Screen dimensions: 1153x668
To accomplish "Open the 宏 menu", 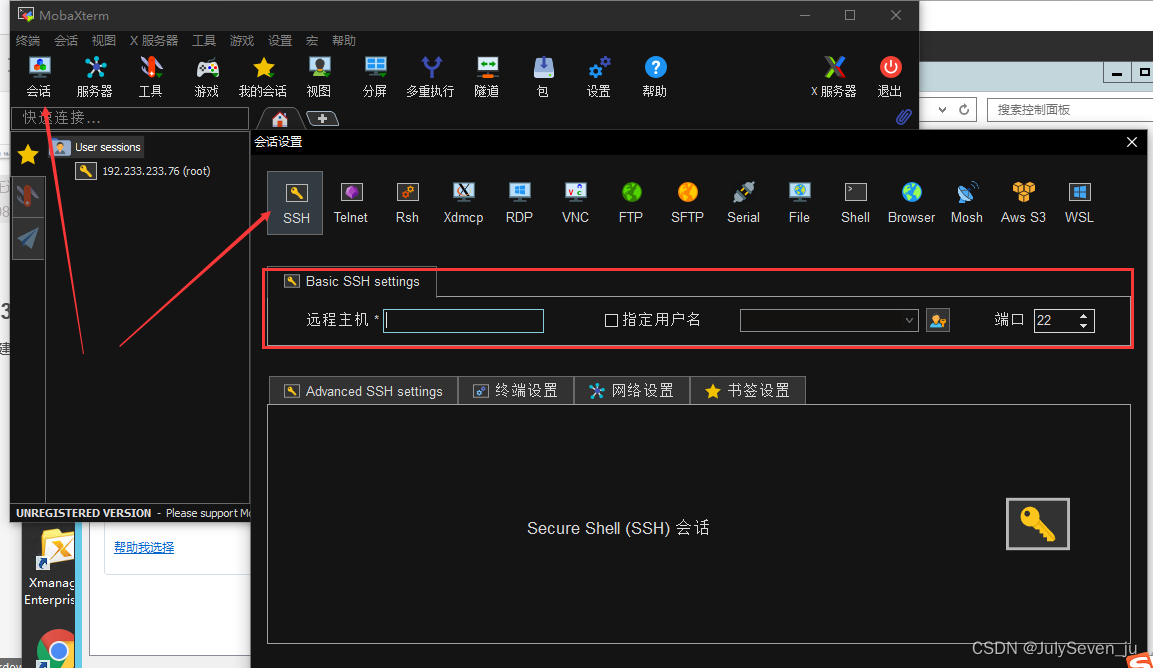I will coord(312,40).
